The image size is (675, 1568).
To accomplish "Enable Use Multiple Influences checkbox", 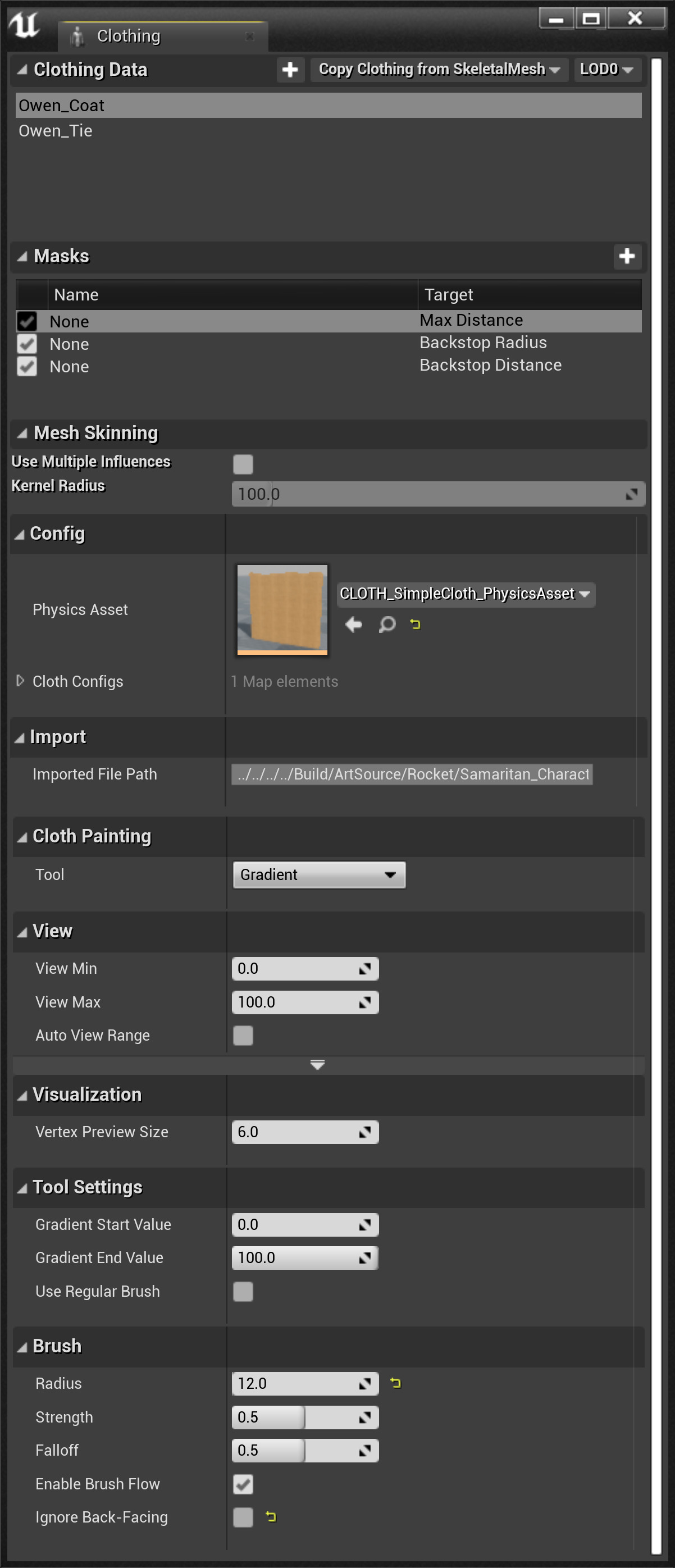I will point(243,464).
